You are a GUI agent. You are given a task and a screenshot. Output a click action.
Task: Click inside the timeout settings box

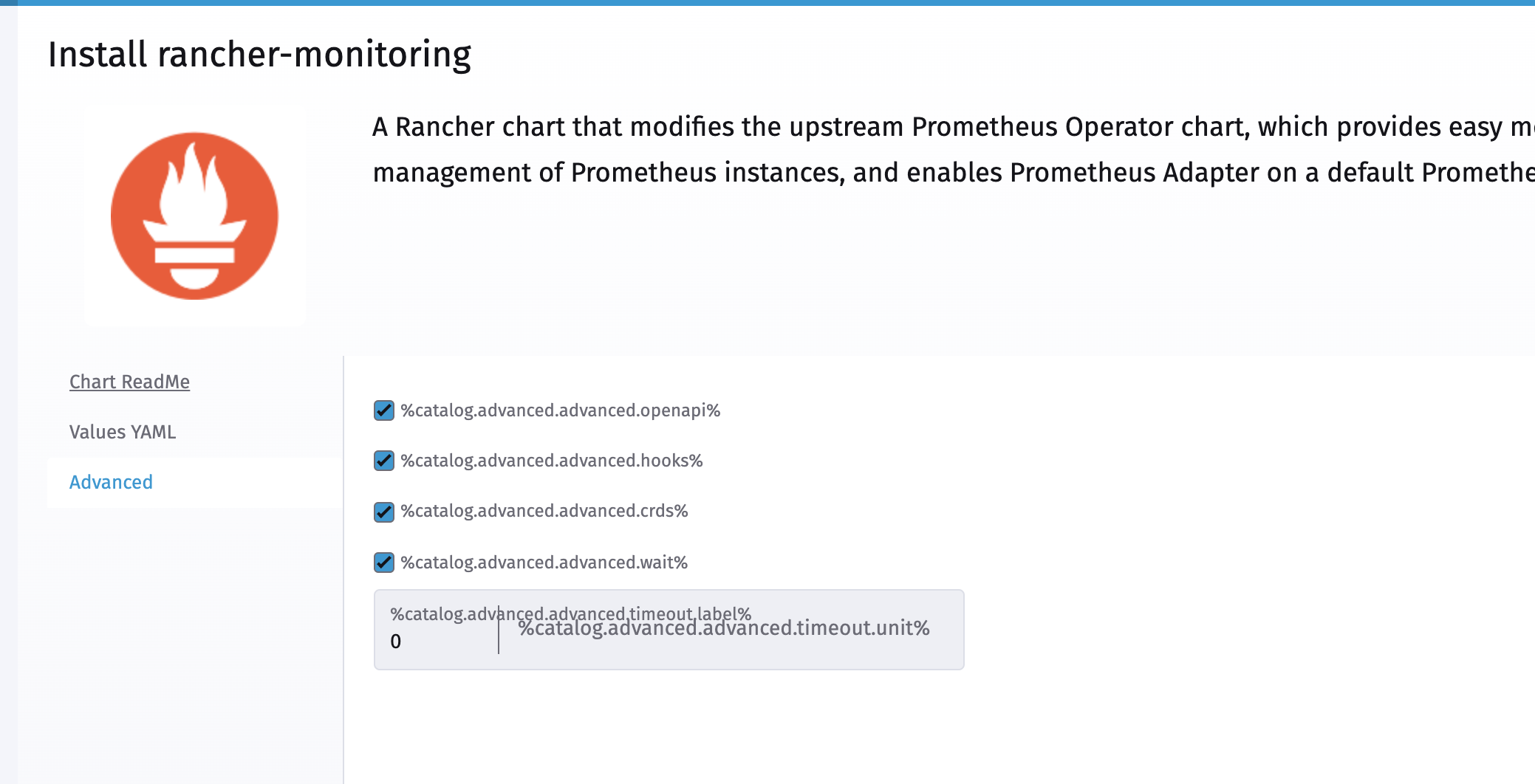669,630
